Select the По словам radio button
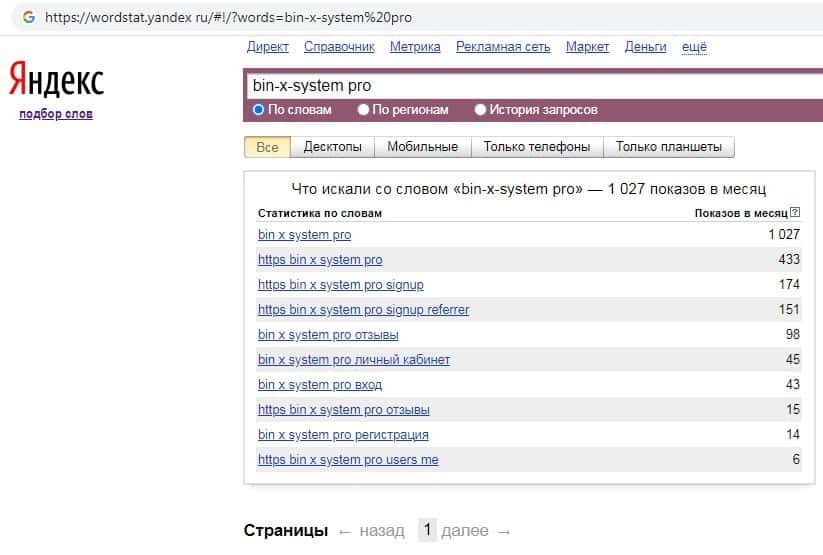This screenshot has width=823, height=555. tap(259, 110)
